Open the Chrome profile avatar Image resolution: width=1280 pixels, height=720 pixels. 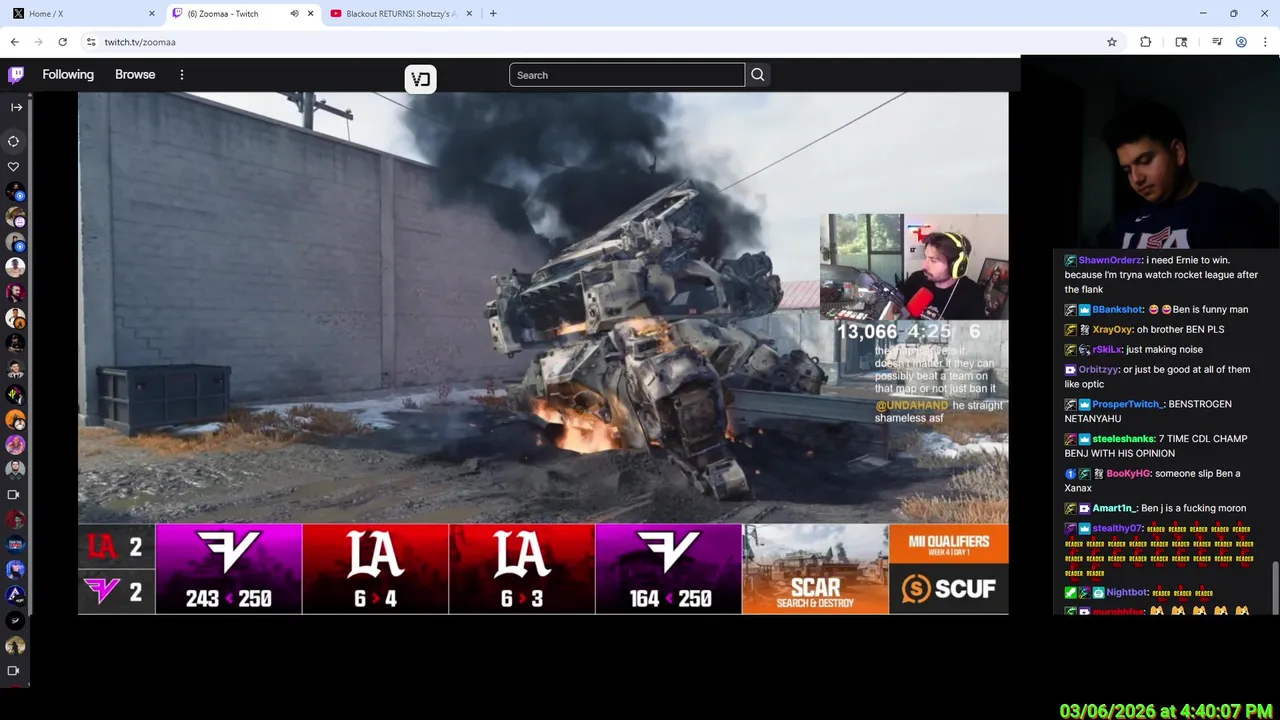[x=1241, y=42]
